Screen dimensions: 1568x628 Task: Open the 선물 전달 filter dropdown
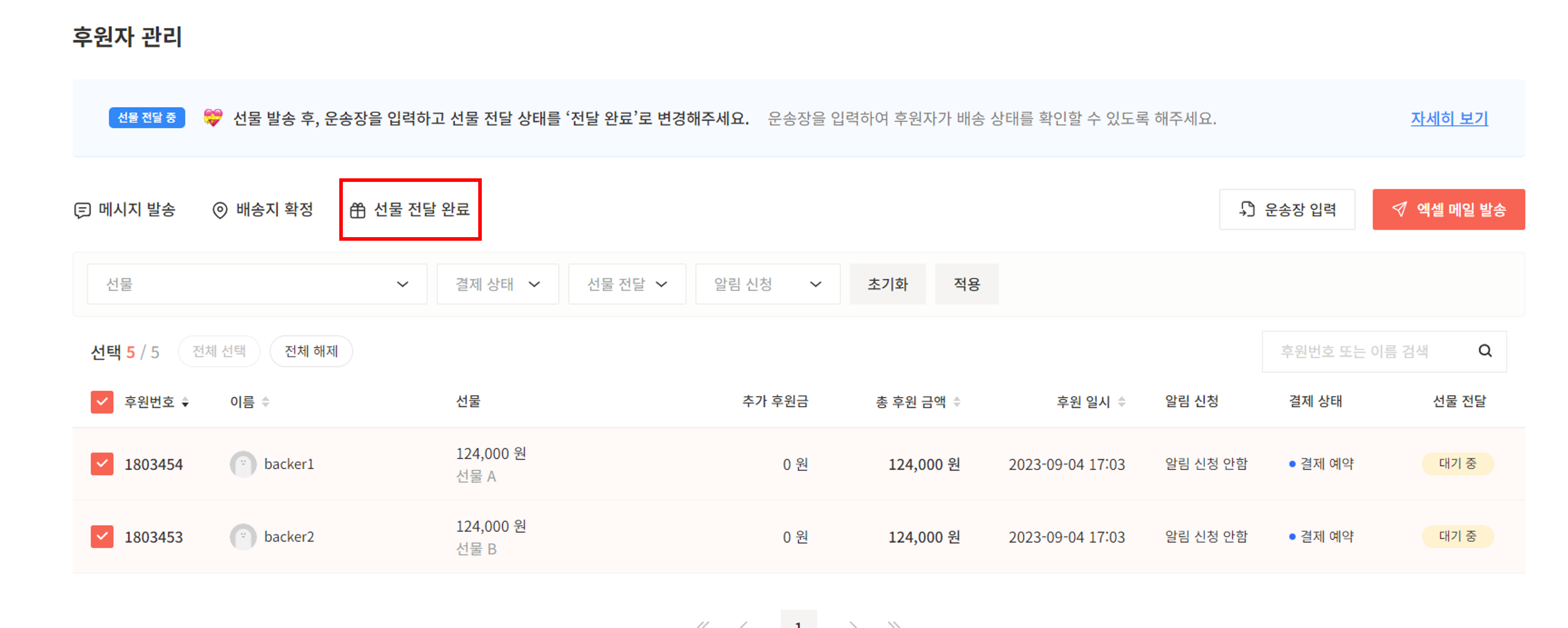626,285
